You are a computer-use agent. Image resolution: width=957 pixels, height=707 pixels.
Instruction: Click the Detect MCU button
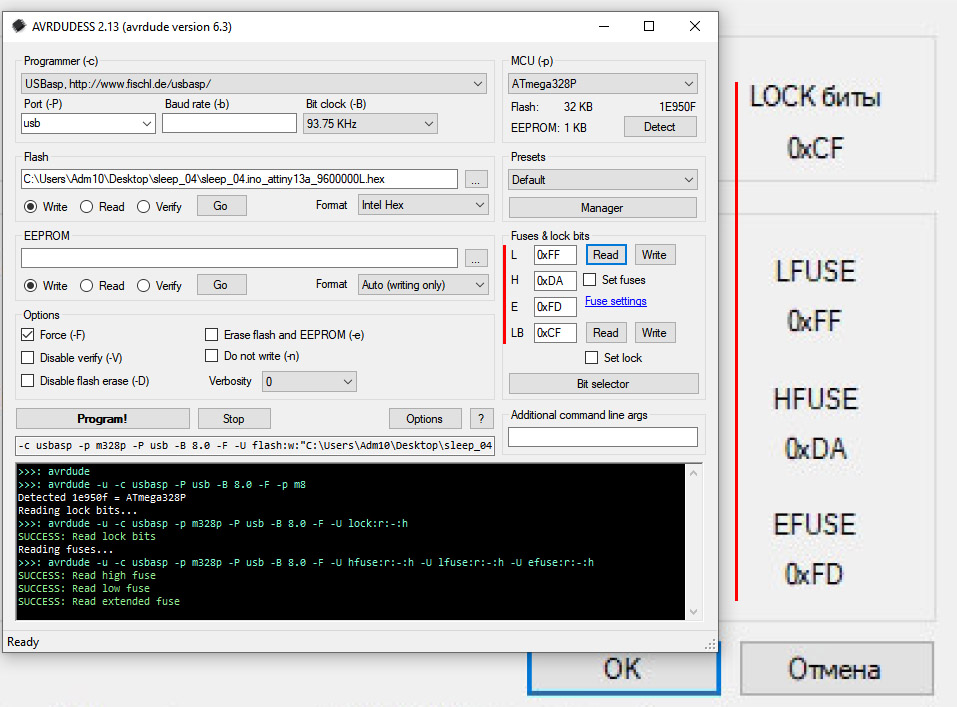click(659, 127)
